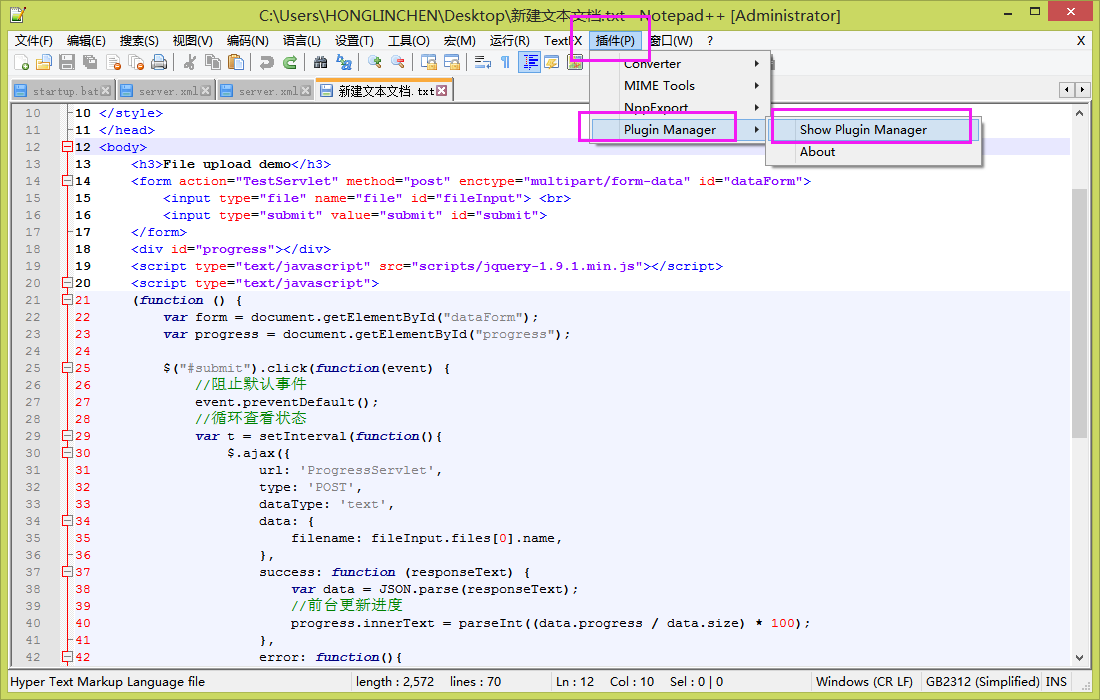1100x700 pixels.
Task: Collapse the body fold on line 12
Action: click(67, 147)
